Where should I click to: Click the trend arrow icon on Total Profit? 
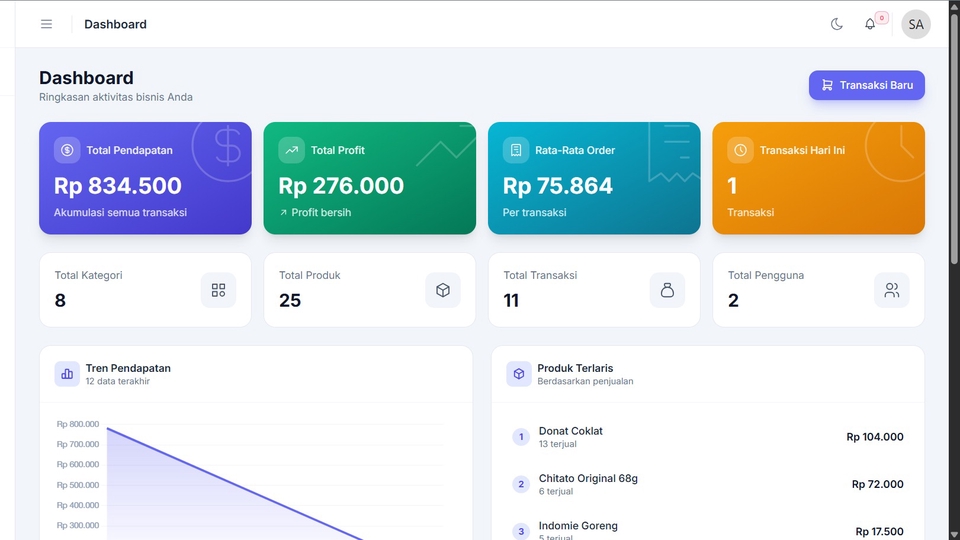[291, 150]
